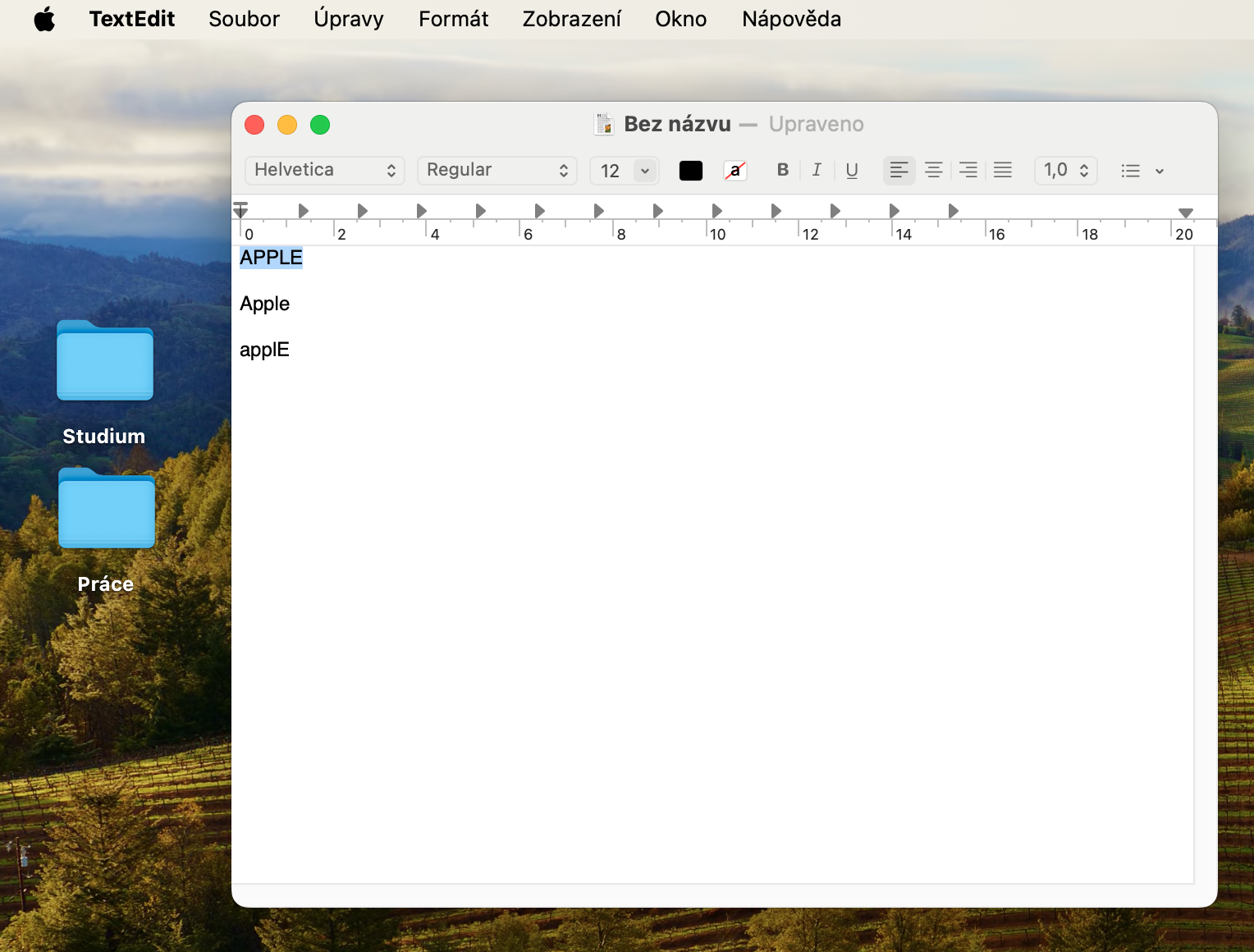Open the Formát menu
Viewport: 1254px width, 952px height.
coord(453,19)
